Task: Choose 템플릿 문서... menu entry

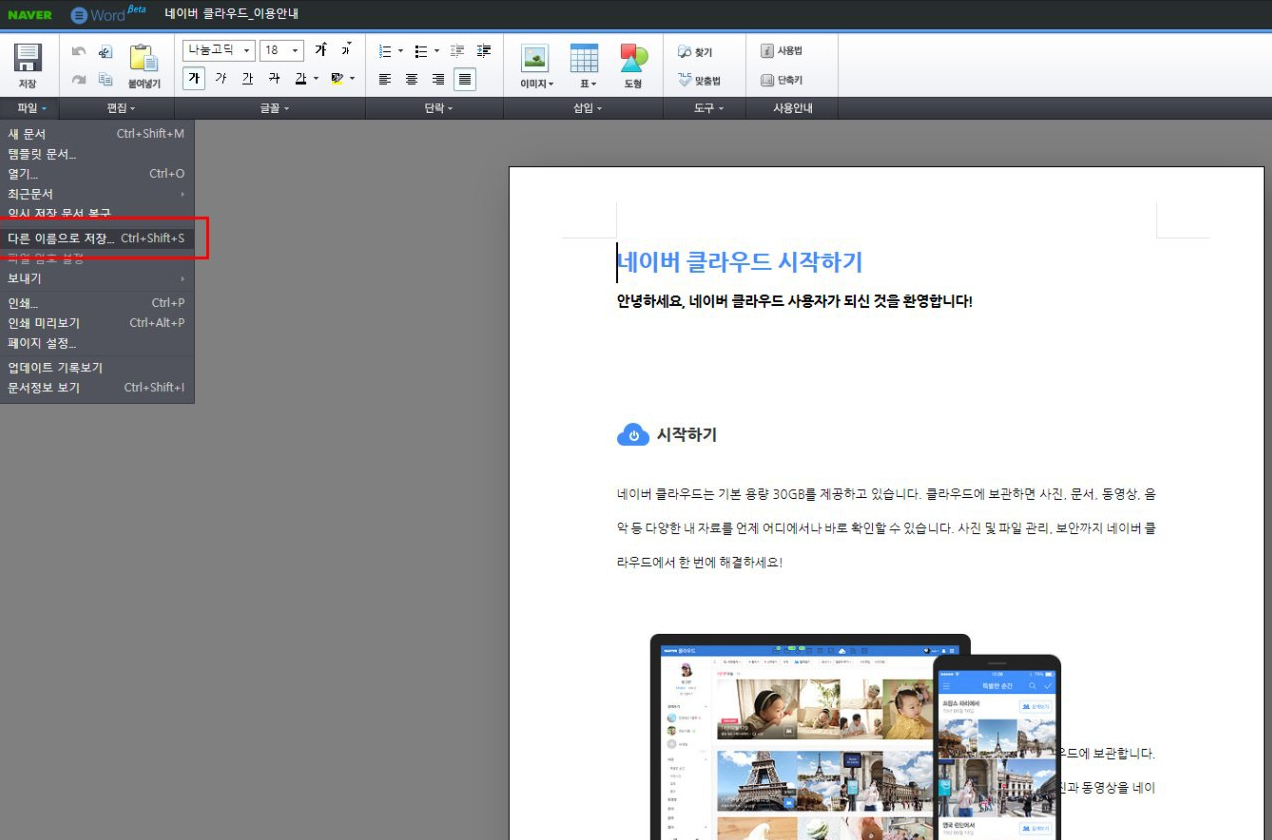Action: click(x=97, y=153)
